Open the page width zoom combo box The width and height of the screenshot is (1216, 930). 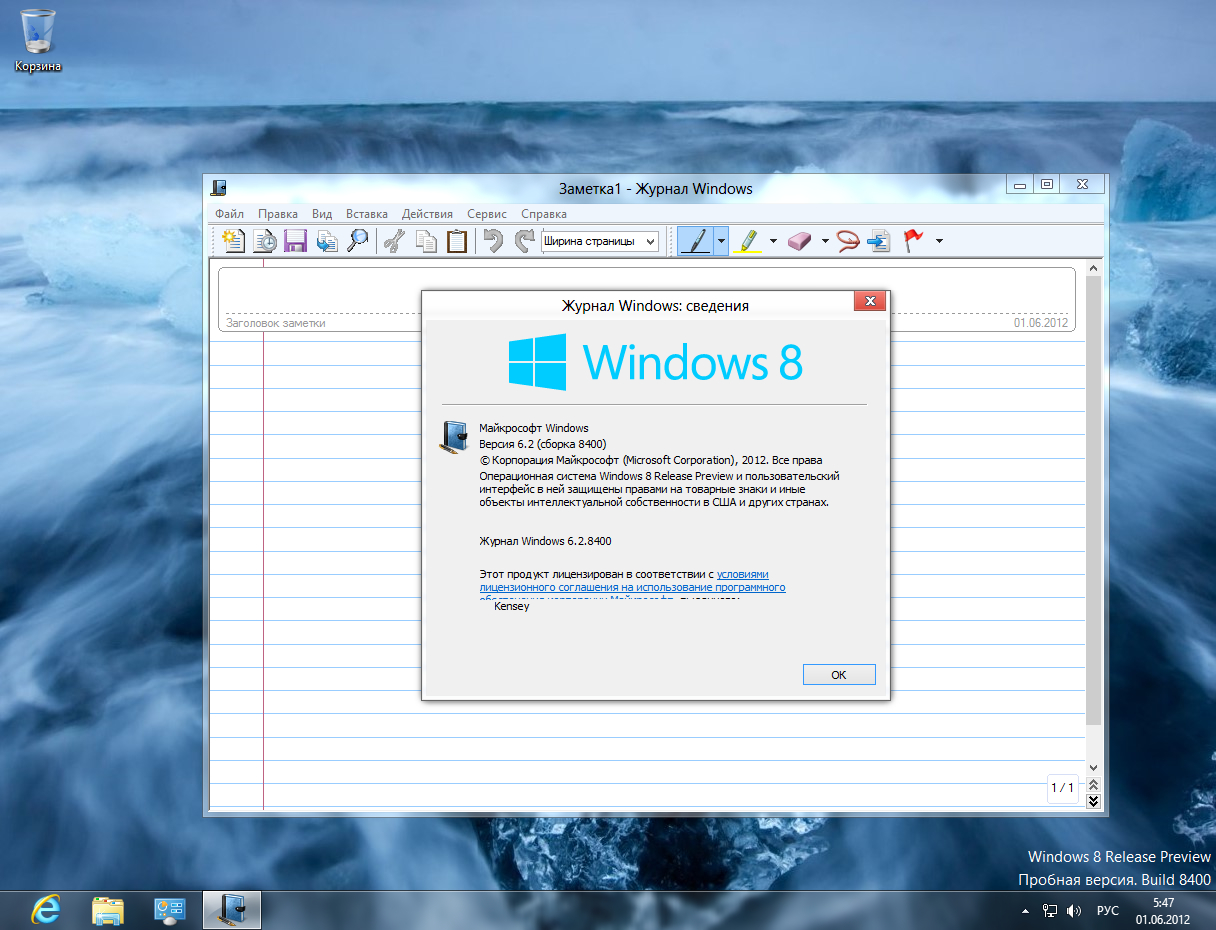(600, 241)
